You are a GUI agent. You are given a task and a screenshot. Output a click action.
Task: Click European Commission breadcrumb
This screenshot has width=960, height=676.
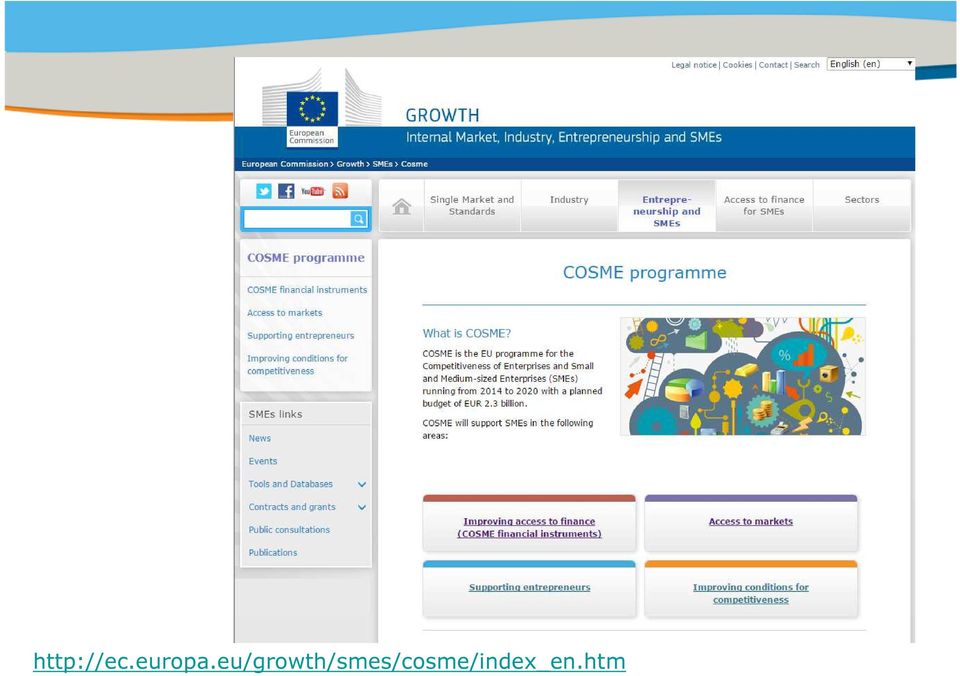click(x=285, y=164)
